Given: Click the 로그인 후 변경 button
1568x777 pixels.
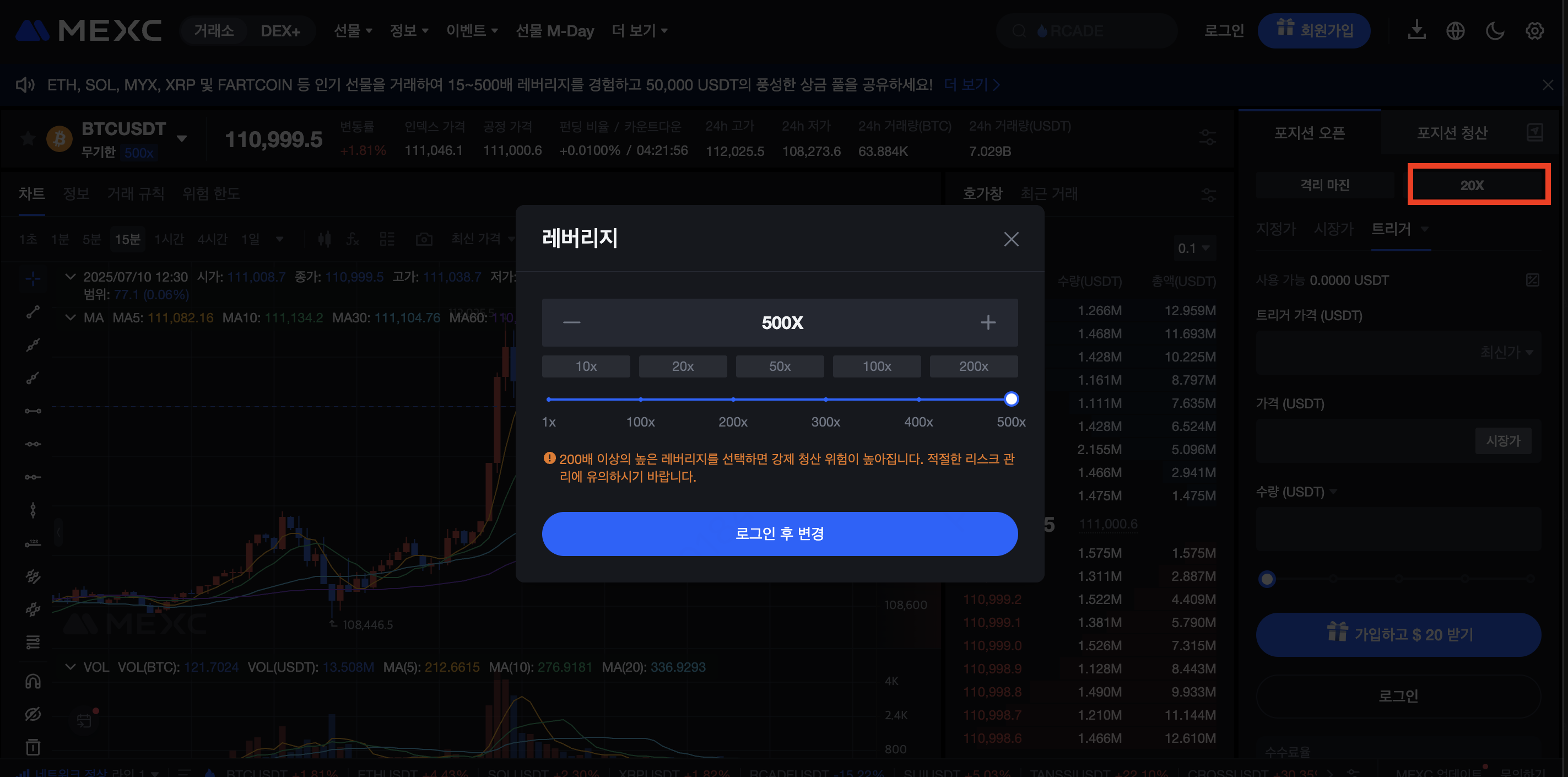Looking at the screenshot, I should 780,533.
